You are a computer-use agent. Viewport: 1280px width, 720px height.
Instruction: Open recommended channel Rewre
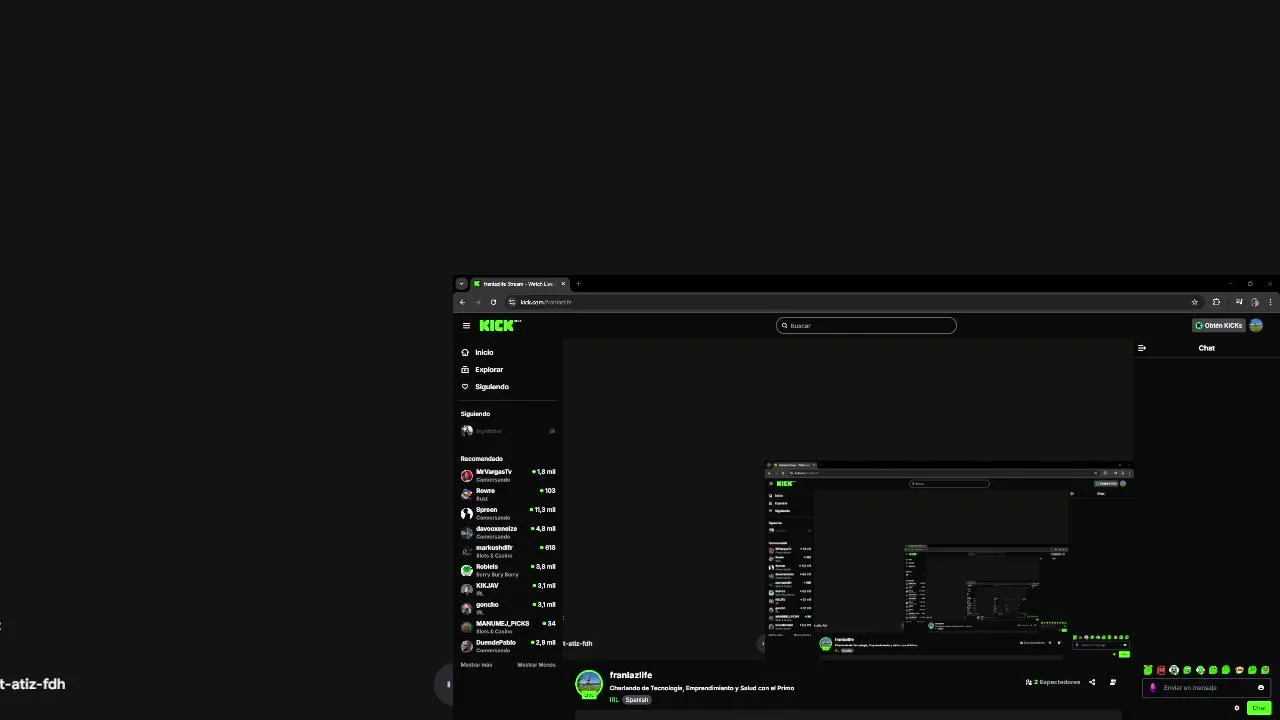coord(508,494)
